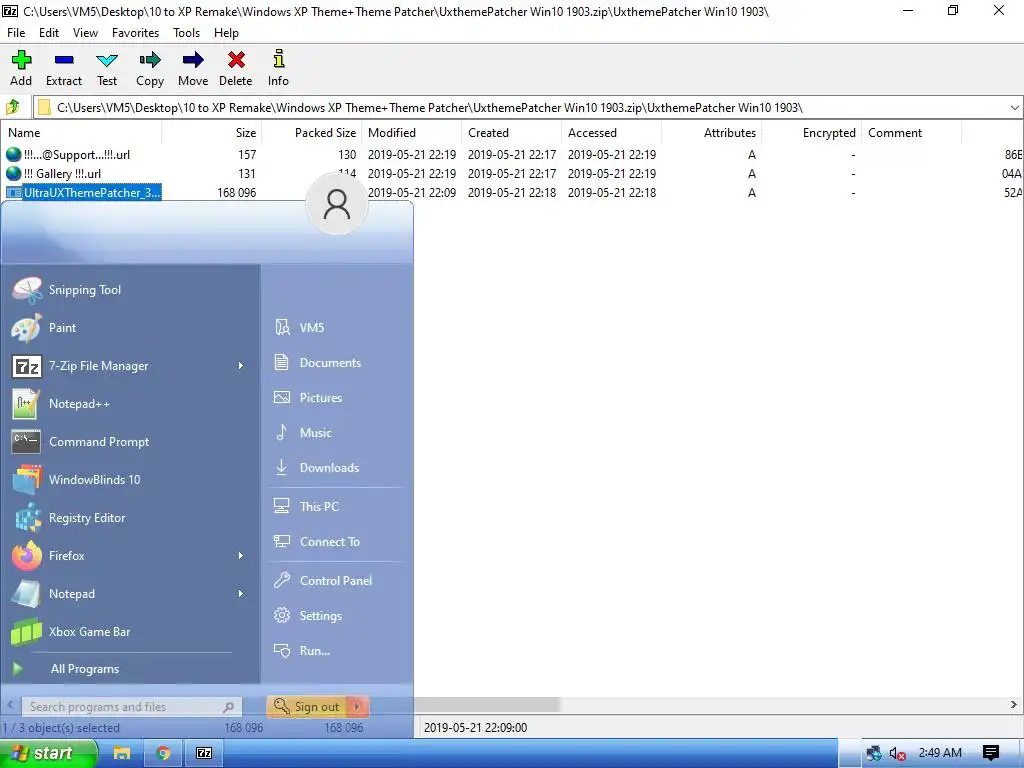Click the muted volume tray icon
1024x768 pixels.
point(898,753)
